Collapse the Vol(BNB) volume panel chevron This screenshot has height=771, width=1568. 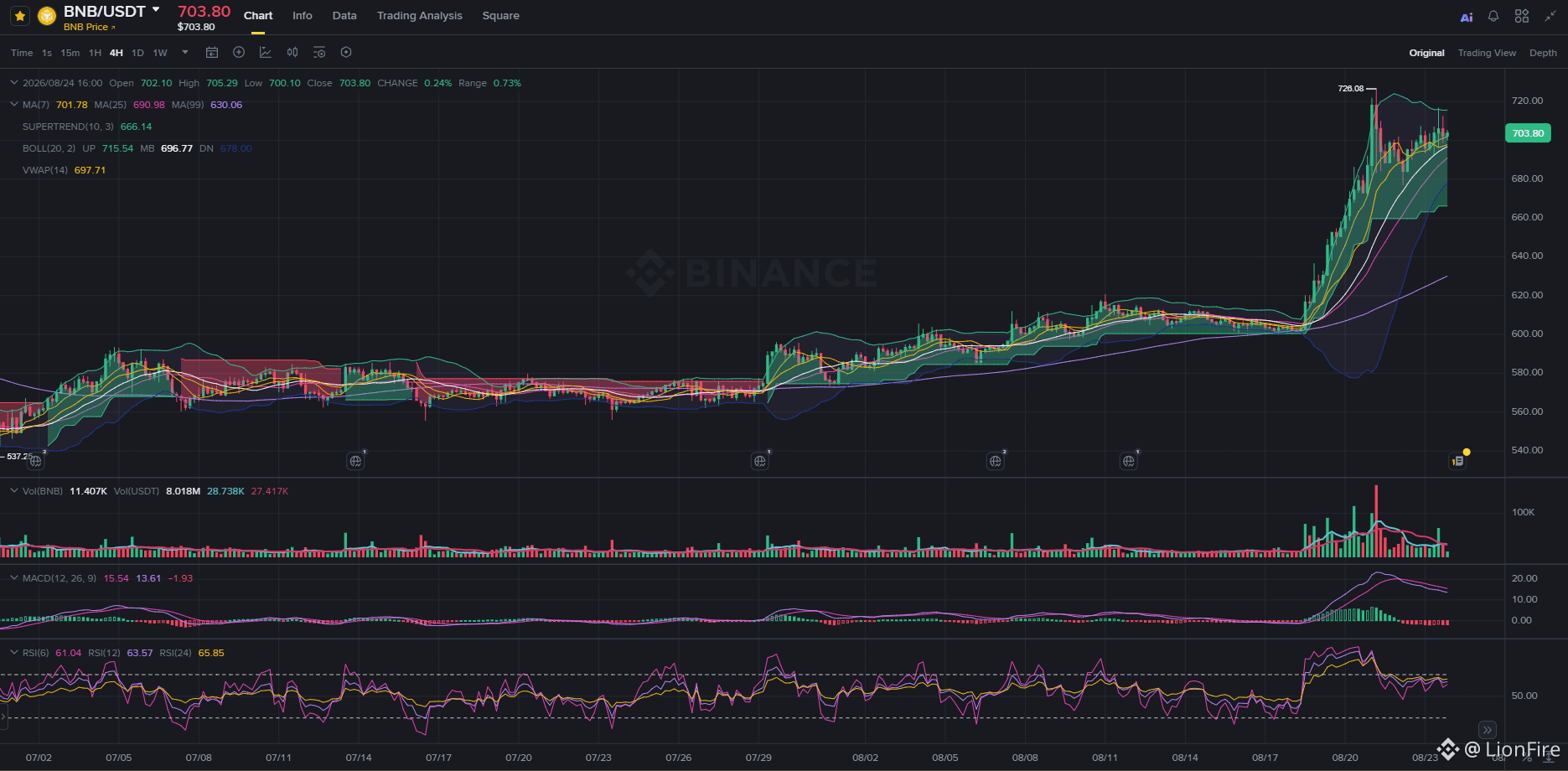(14, 491)
